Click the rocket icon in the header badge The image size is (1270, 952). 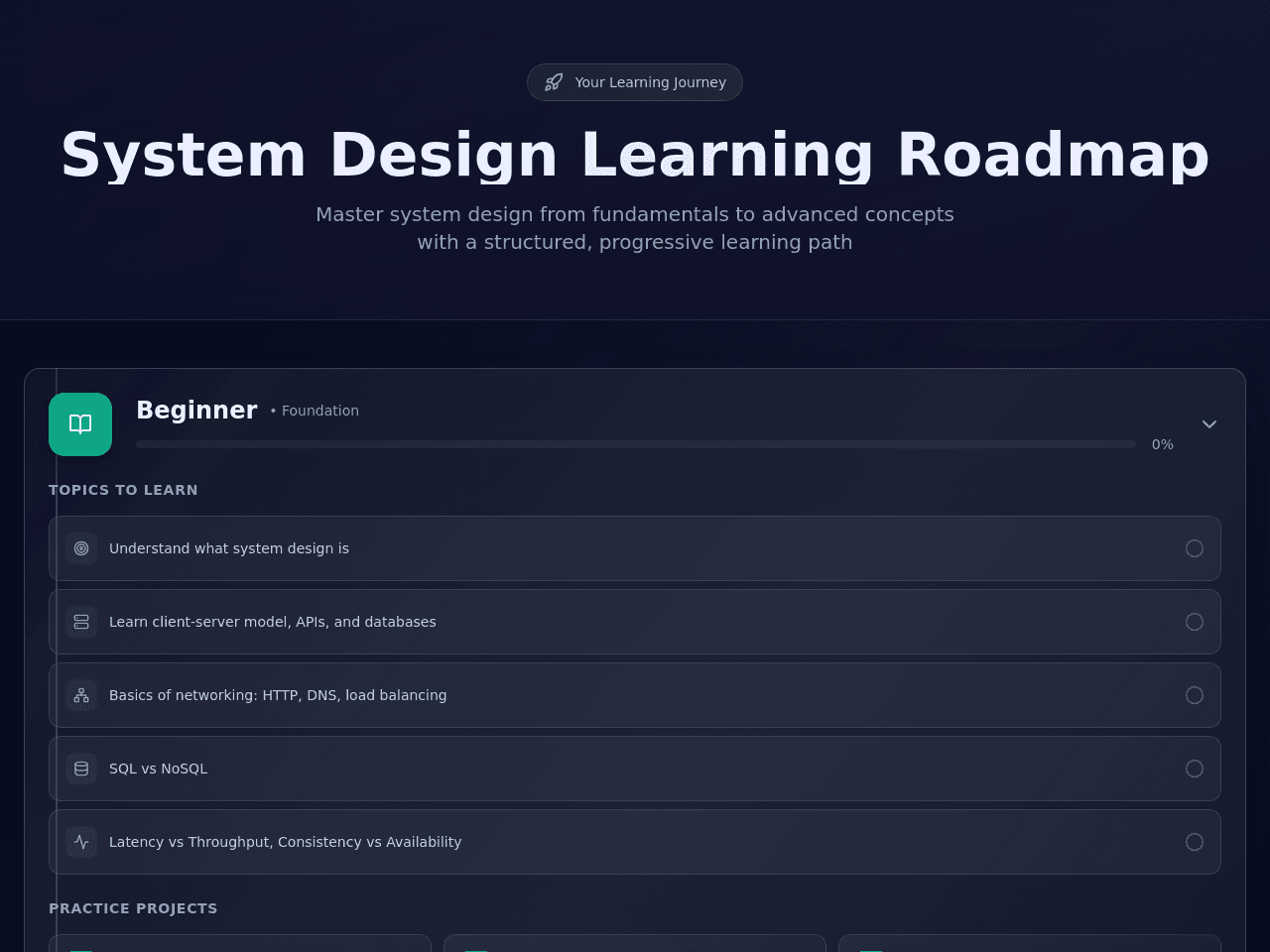[x=554, y=82]
